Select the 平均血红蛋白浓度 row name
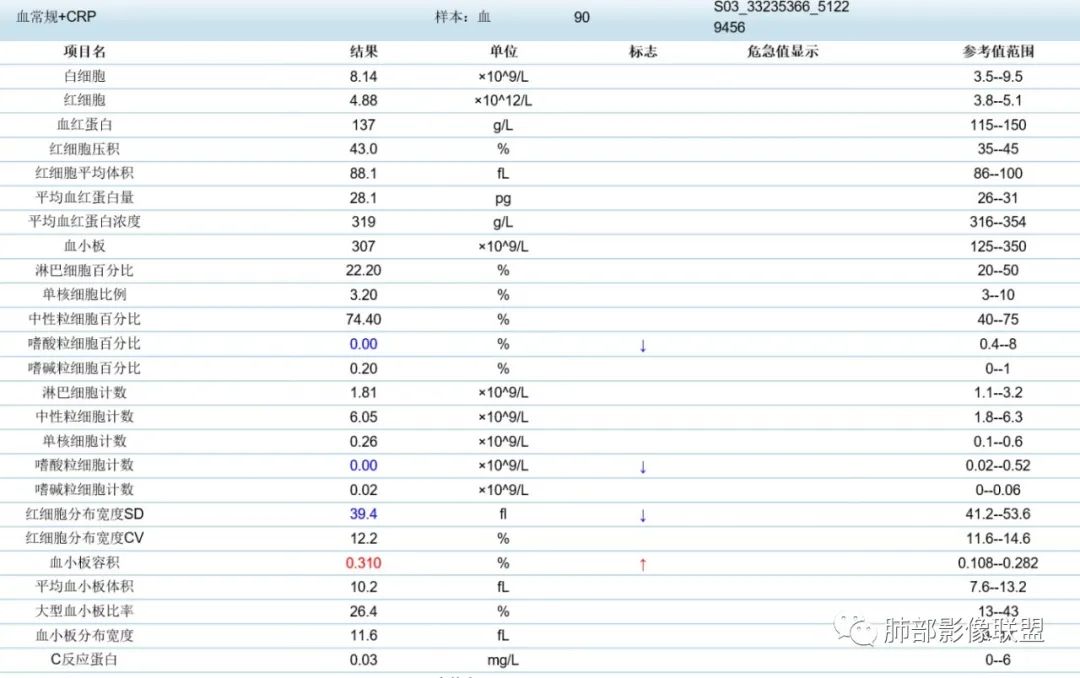1080x678 pixels. click(x=85, y=222)
